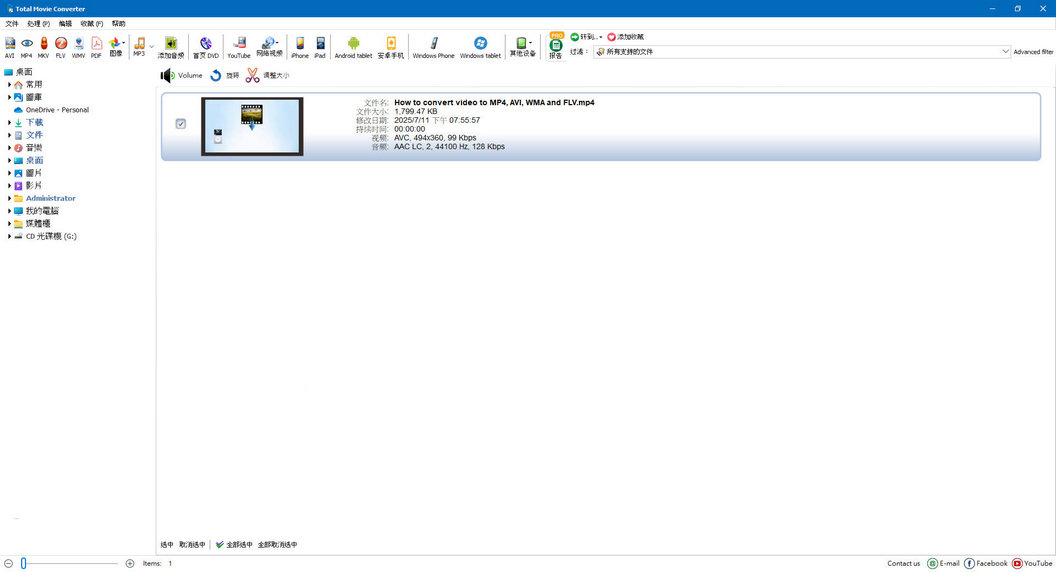This screenshot has height=572, width=1056.
Task: Select the video thumbnail preview
Action: tap(252, 126)
